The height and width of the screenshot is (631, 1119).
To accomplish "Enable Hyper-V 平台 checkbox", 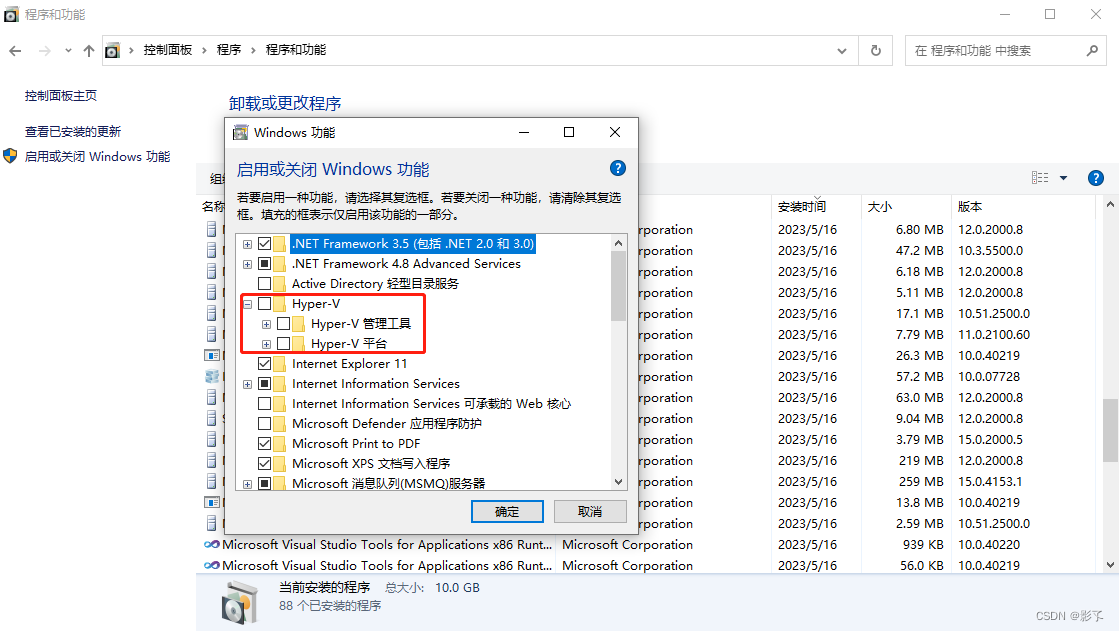I will (283, 343).
